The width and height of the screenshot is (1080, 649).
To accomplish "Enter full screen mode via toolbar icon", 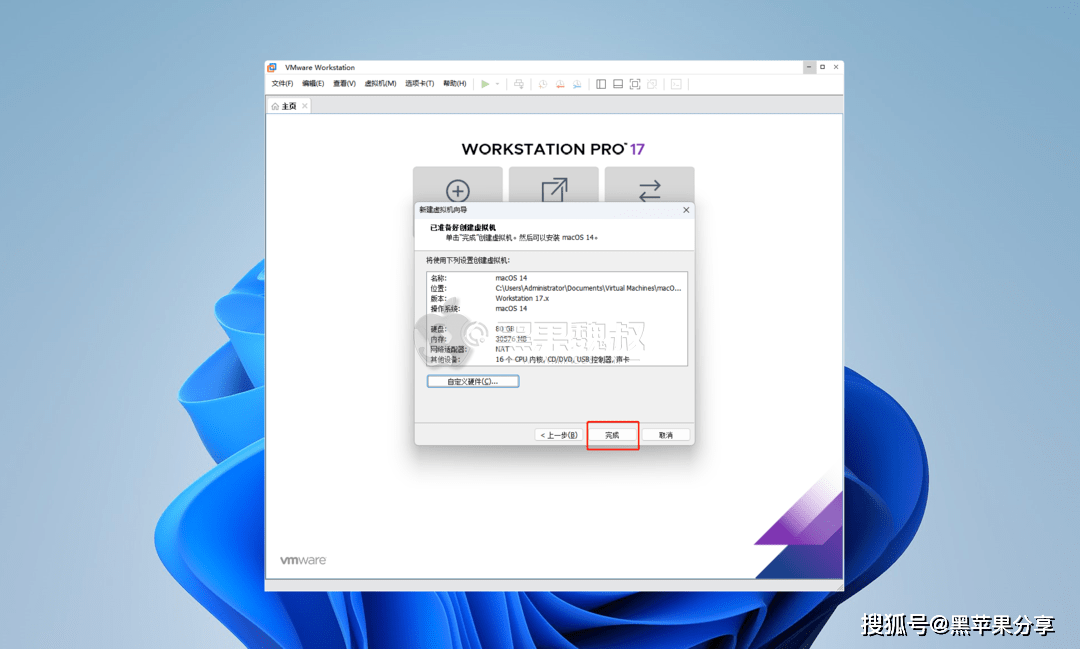I will [635, 84].
